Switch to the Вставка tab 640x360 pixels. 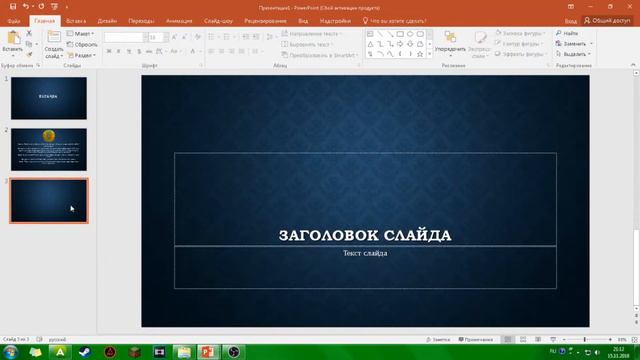76,20
